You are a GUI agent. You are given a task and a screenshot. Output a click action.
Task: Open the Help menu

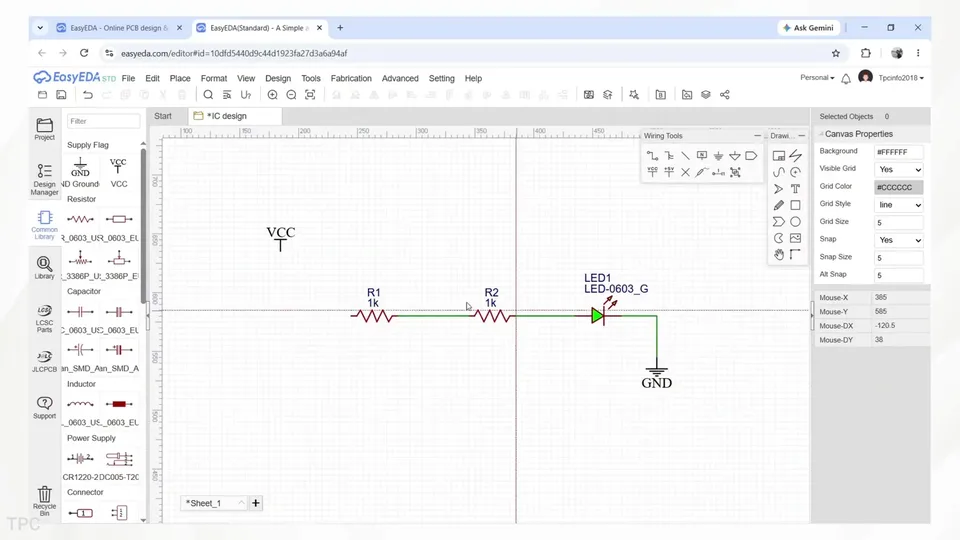(473, 78)
